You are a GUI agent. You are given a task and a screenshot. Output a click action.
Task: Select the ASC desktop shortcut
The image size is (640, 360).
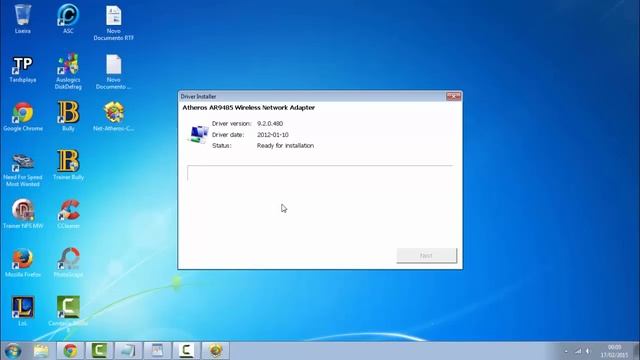[x=68, y=19]
